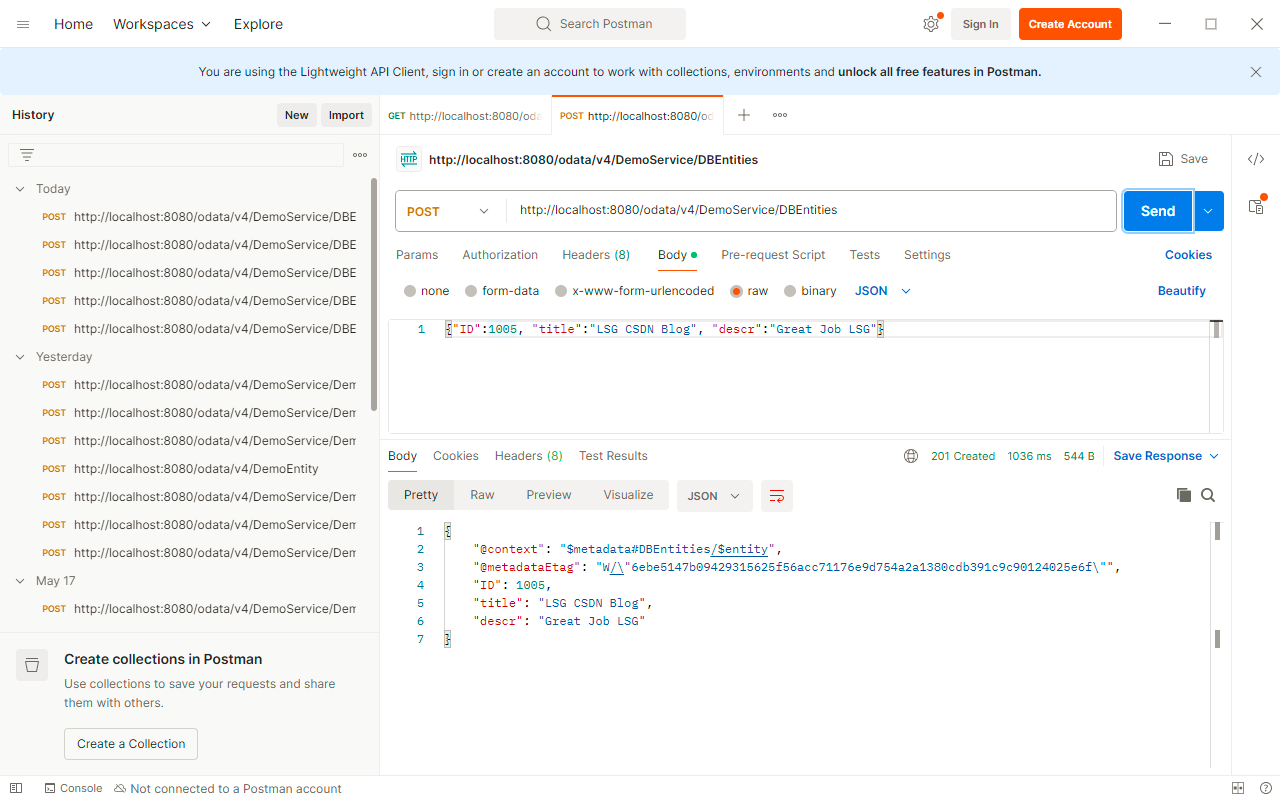1280x800 pixels.
Task: Click the Send button
Action: coord(1158,211)
